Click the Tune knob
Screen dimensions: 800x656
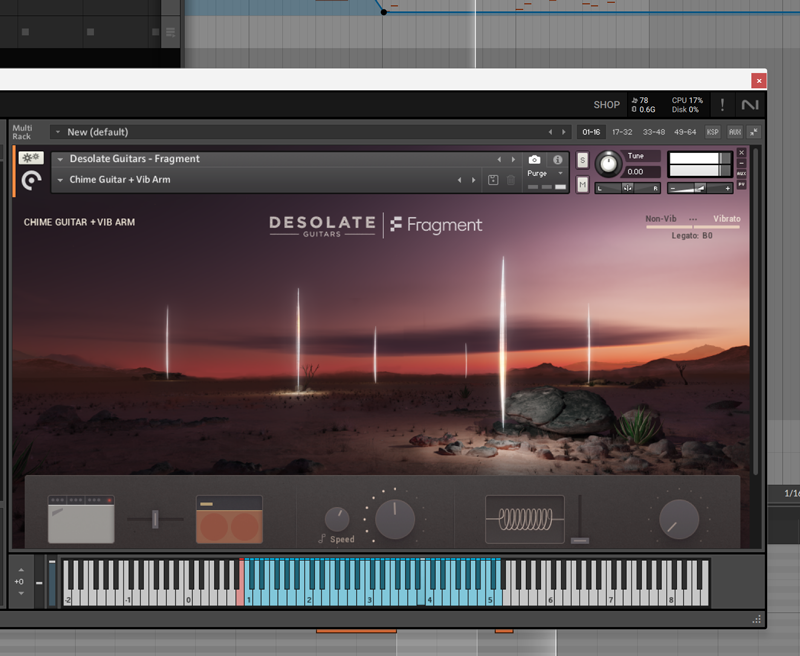point(608,164)
